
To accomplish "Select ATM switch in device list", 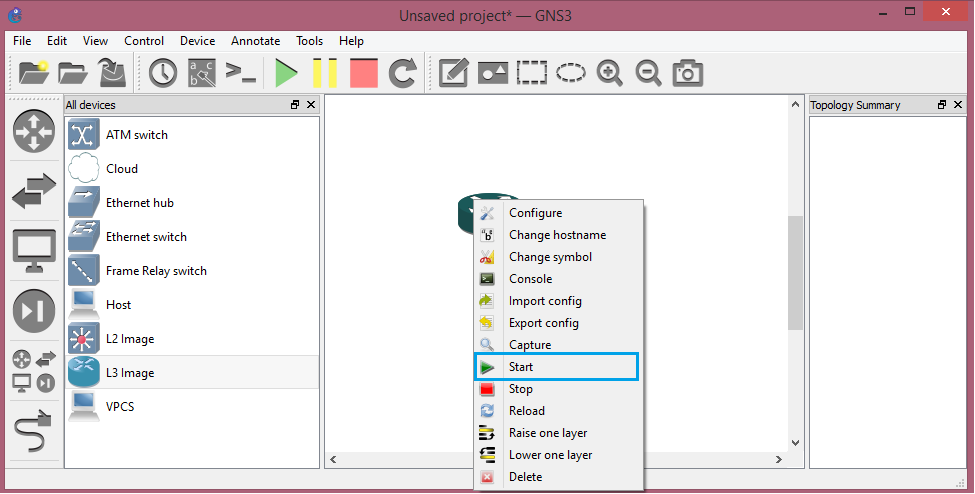I will point(192,135).
